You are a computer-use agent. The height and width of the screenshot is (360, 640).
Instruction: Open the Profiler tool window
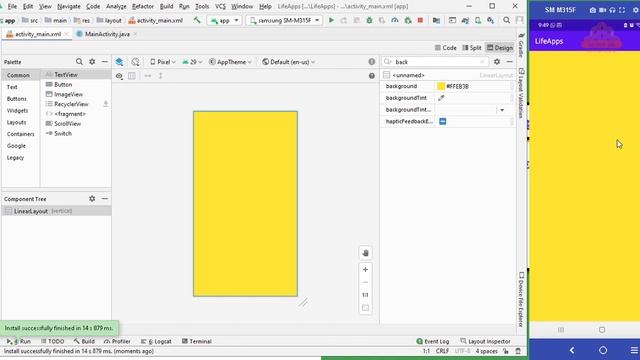click(x=117, y=341)
